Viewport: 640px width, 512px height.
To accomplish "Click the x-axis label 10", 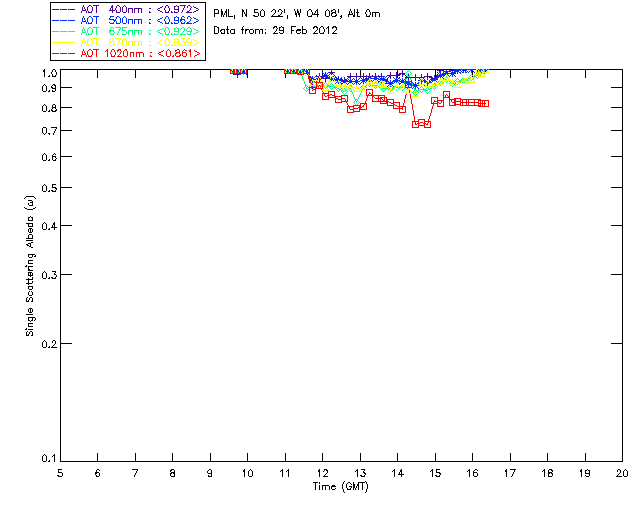I will 247,473.
